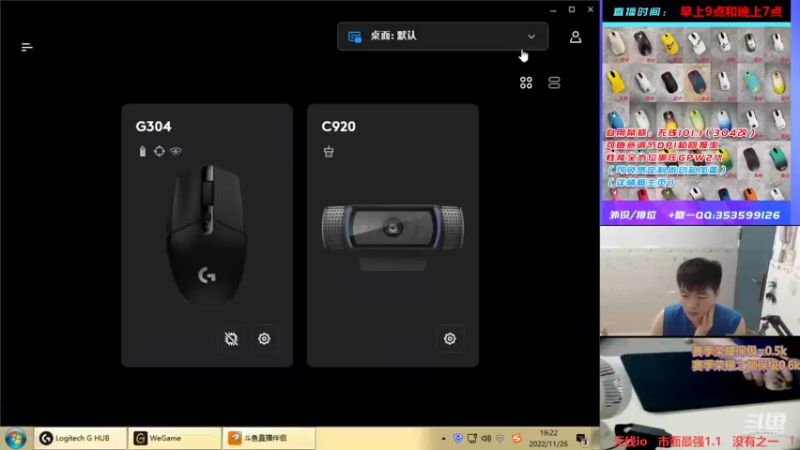Viewport: 800px width, 450px height.
Task: Open G304 settings gear
Action: [x=264, y=338]
